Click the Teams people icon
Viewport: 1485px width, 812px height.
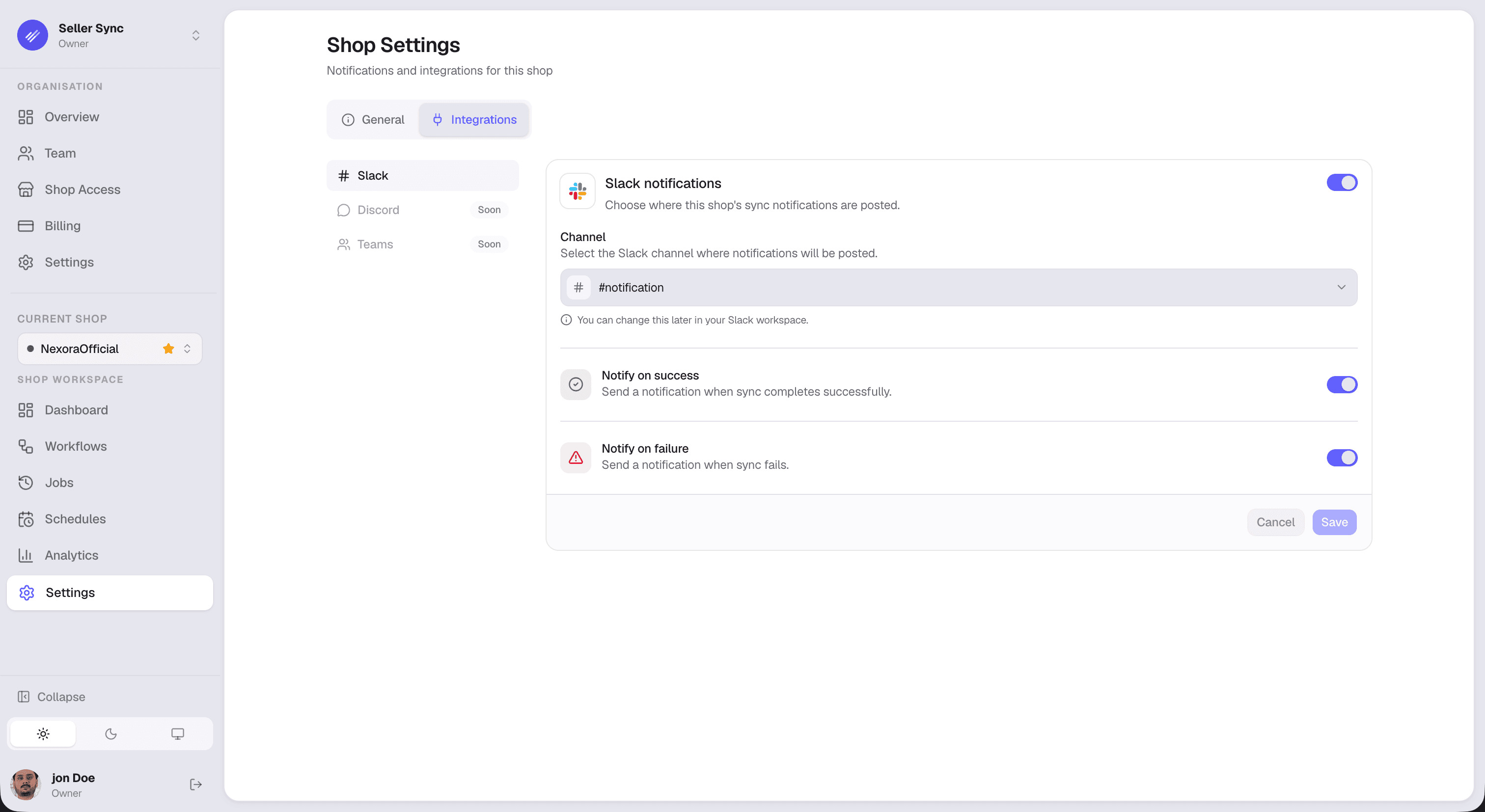coord(344,244)
